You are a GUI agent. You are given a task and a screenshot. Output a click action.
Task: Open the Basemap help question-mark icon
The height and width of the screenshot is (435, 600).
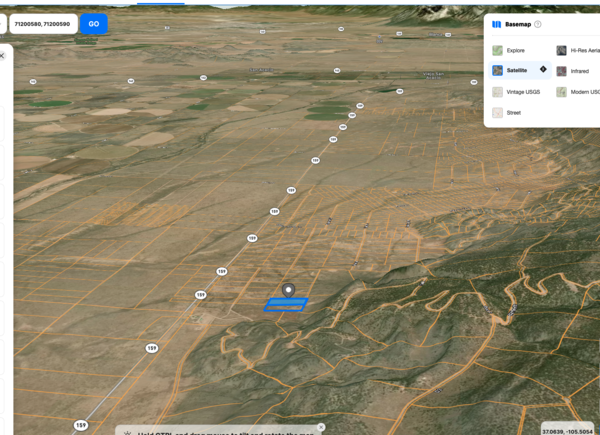pyautogui.click(x=538, y=24)
